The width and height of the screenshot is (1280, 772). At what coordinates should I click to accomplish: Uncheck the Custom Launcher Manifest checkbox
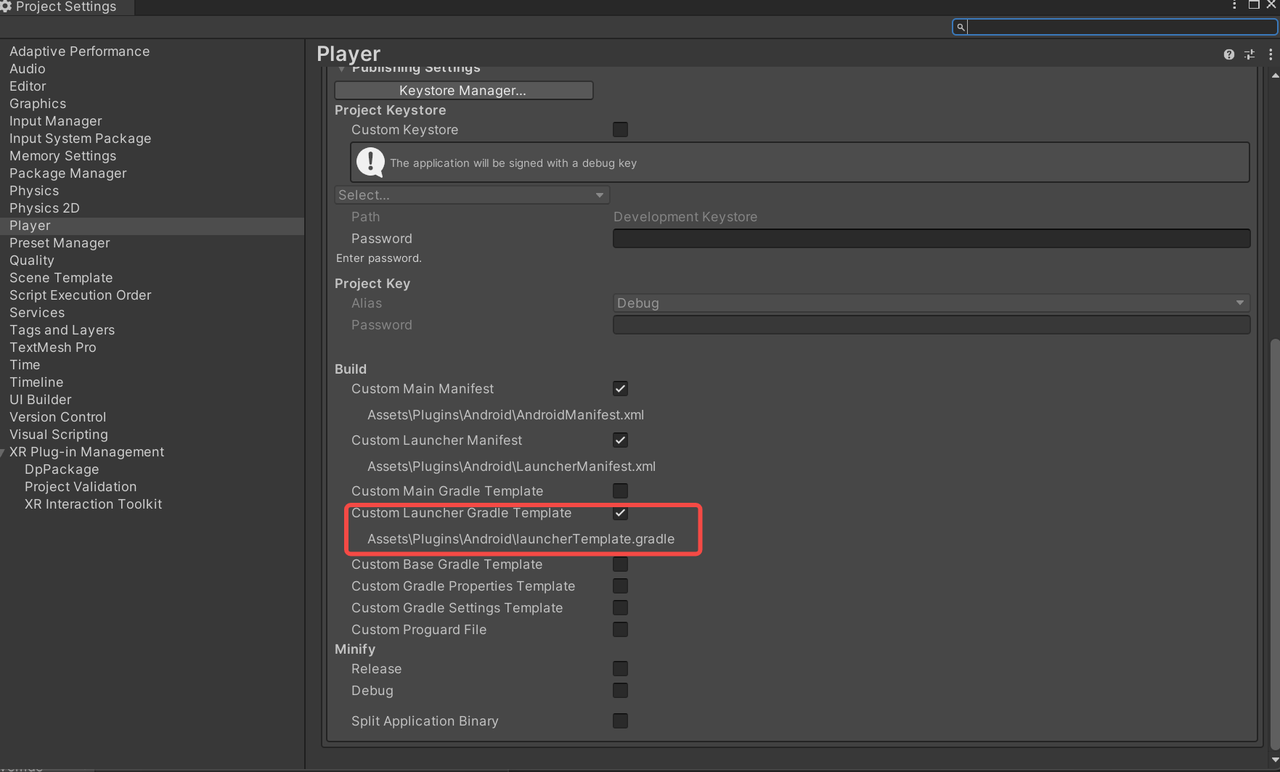(x=620, y=440)
